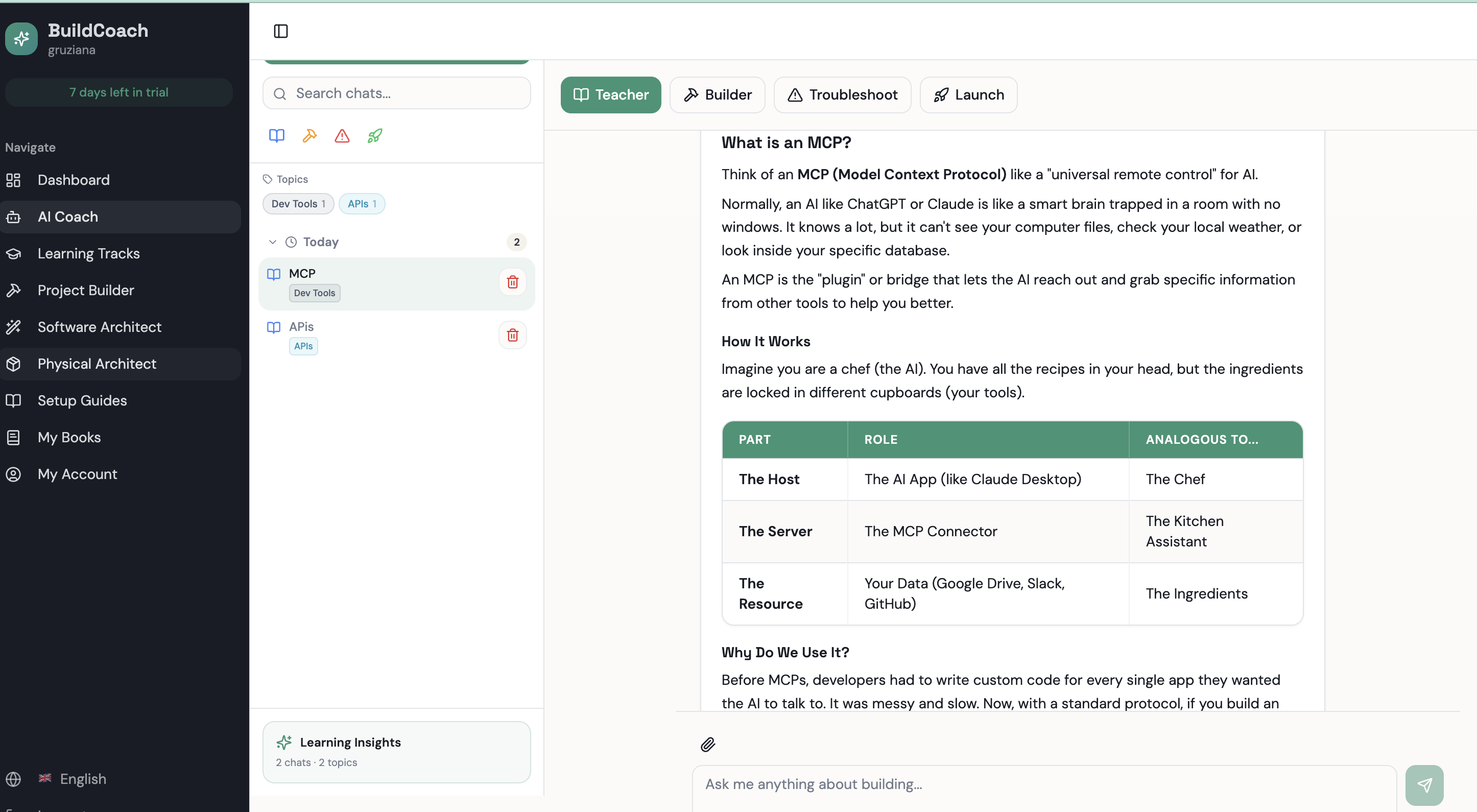Toggle the Dev Tools topic filter
This screenshot has height=812, width=1477.
(298, 204)
